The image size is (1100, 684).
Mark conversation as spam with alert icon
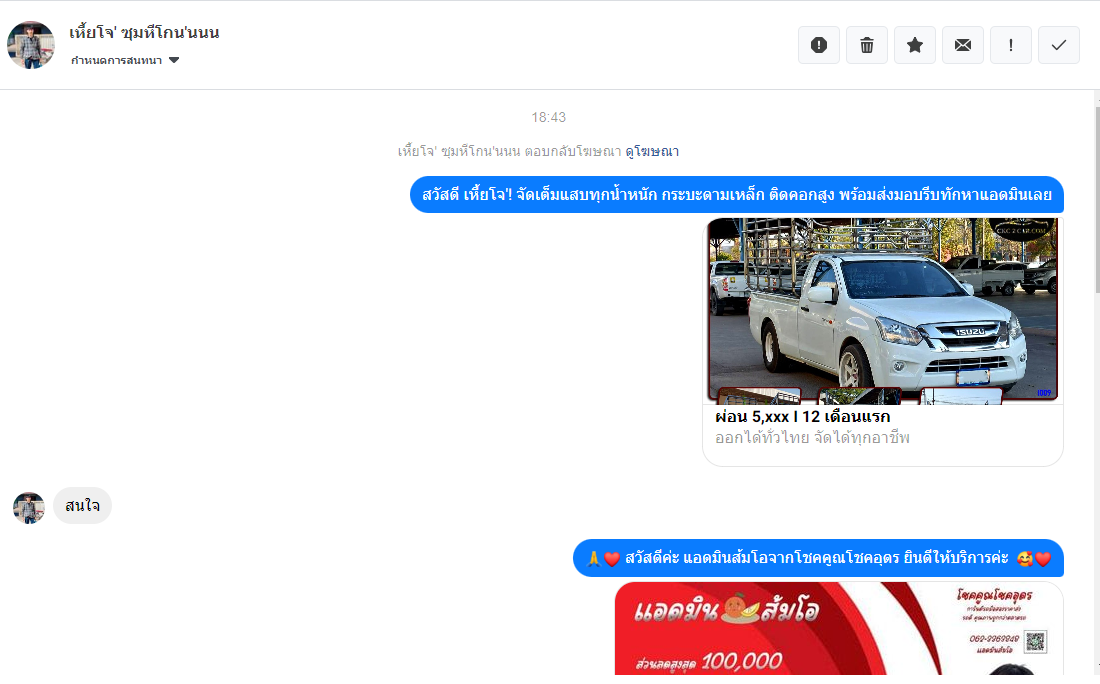[819, 46]
